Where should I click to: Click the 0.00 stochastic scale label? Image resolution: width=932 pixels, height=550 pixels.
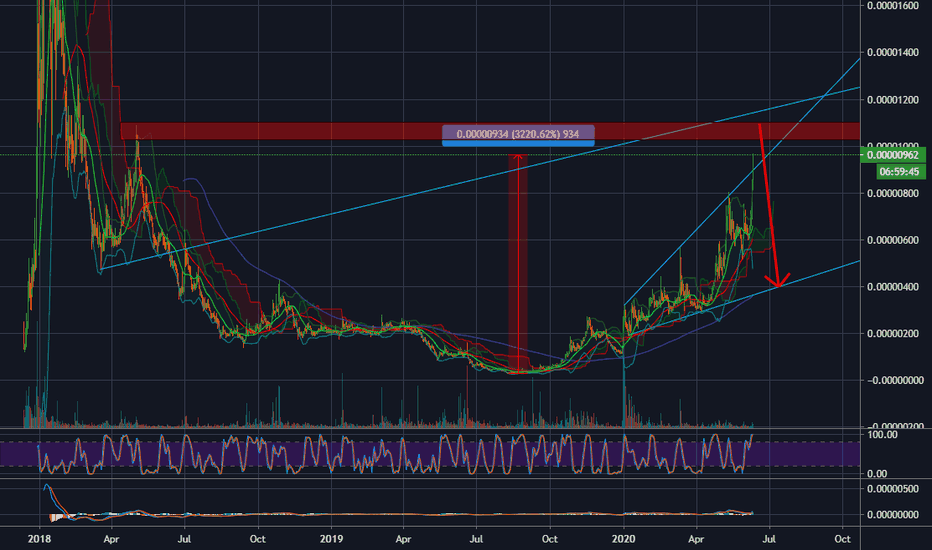[x=877, y=474]
